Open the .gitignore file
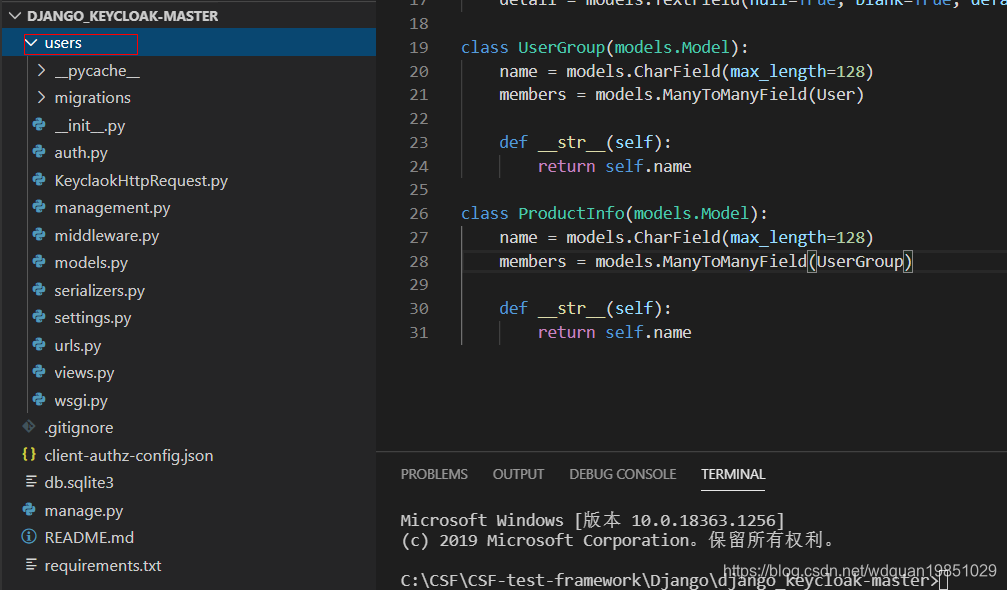 tap(69, 427)
